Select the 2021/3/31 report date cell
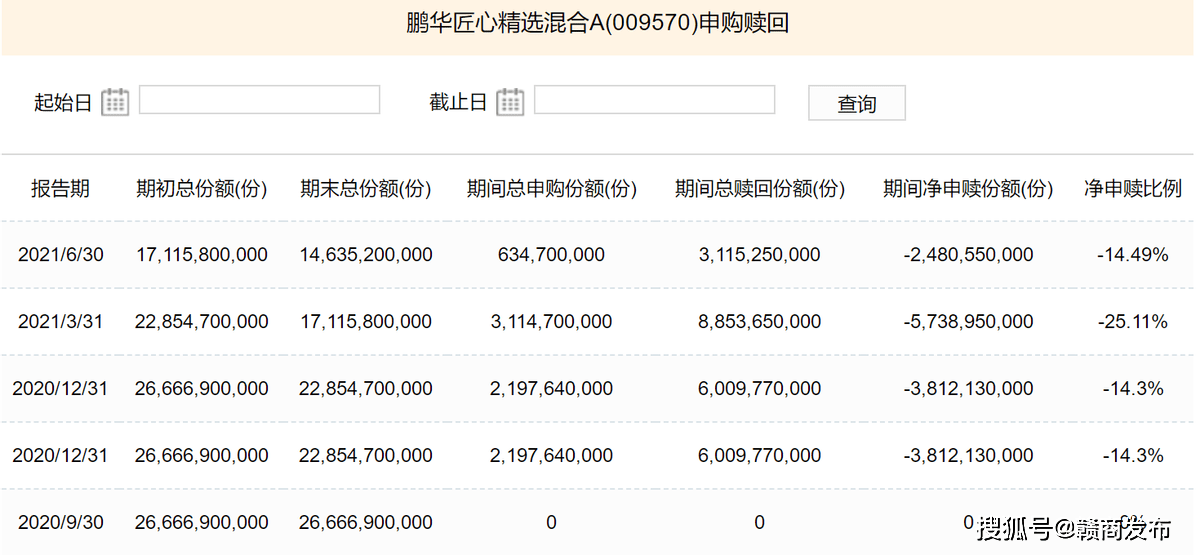Image resolution: width=1200 pixels, height=555 pixels. [x=61, y=322]
